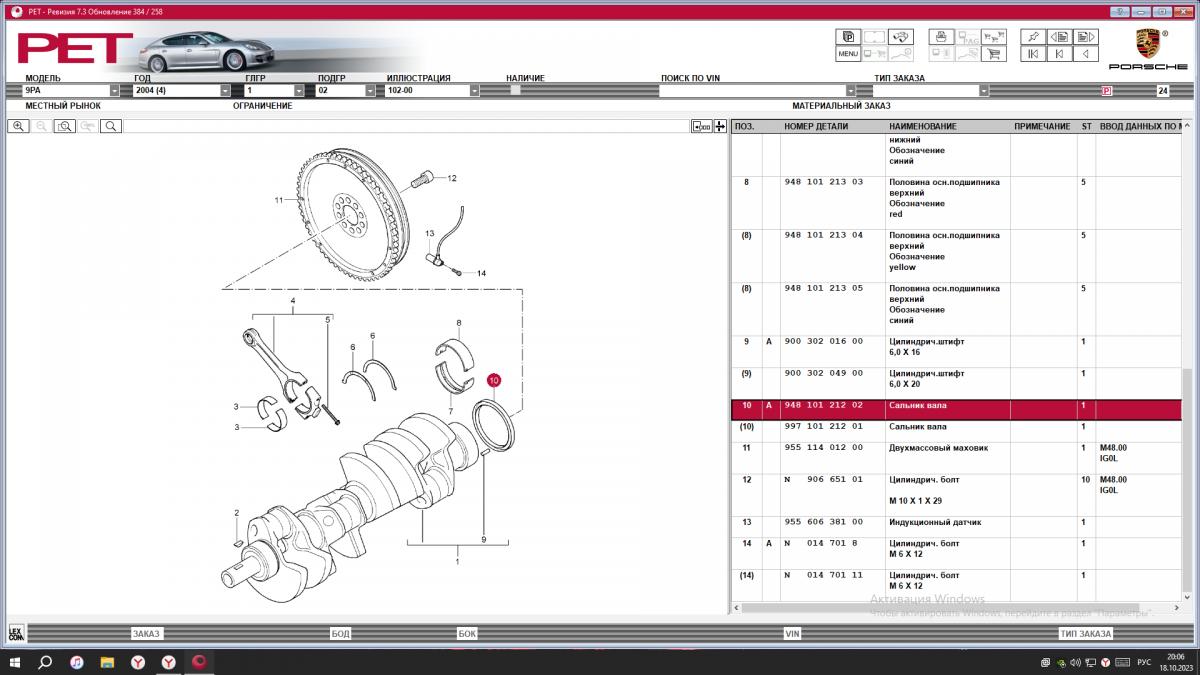This screenshot has width=1200, height=675.
Task: Open the ИЛЛЮСТРАЦИЯ dropdown
Action: [x=474, y=90]
